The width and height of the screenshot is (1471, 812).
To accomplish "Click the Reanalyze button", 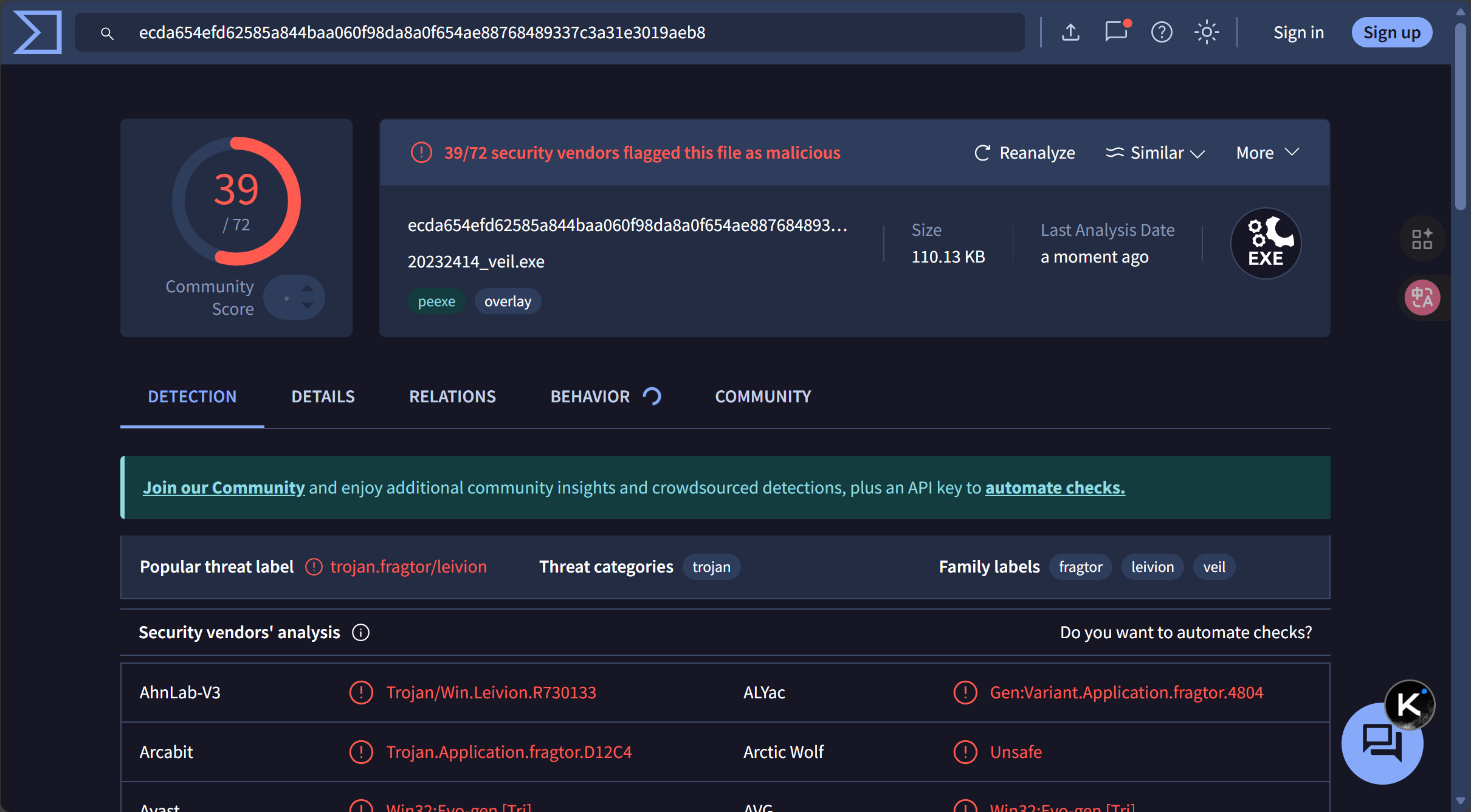I will (x=1025, y=153).
